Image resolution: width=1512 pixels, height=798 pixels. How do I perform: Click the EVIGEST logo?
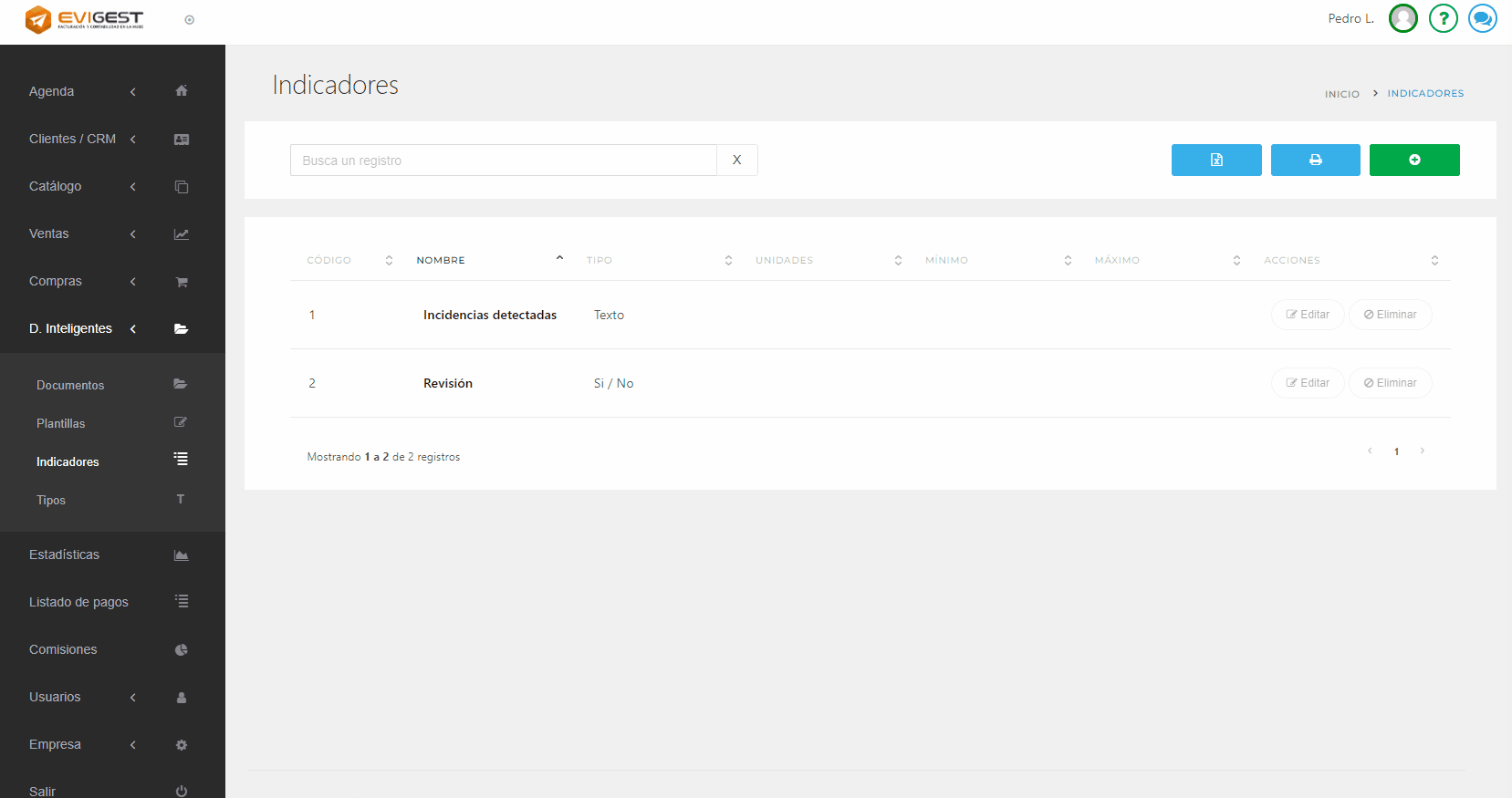pyautogui.click(x=84, y=19)
